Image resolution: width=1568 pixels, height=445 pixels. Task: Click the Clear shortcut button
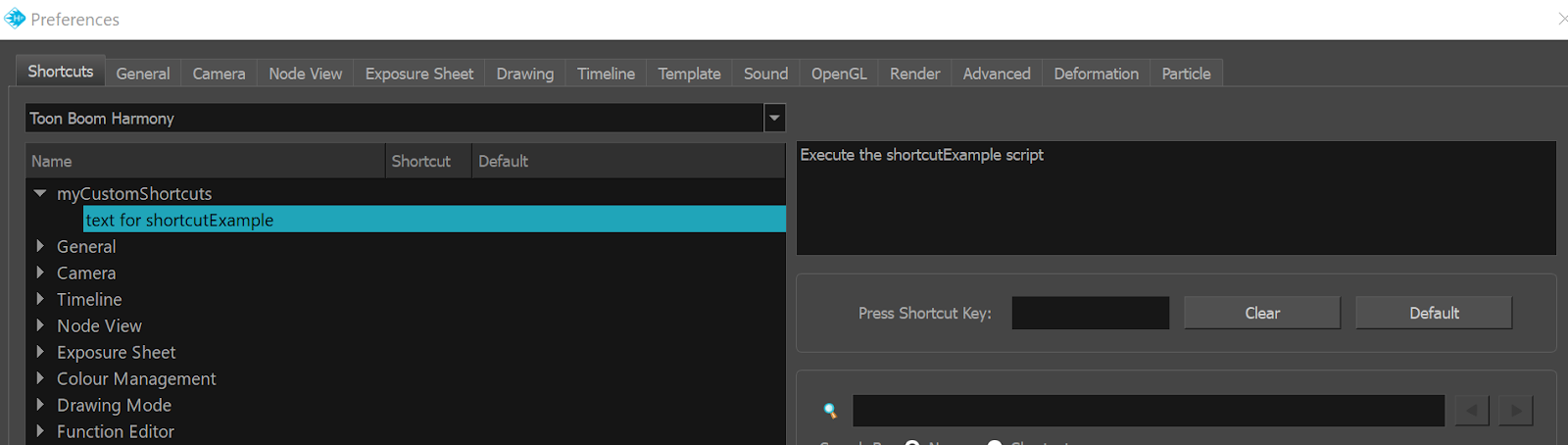tap(1262, 313)
